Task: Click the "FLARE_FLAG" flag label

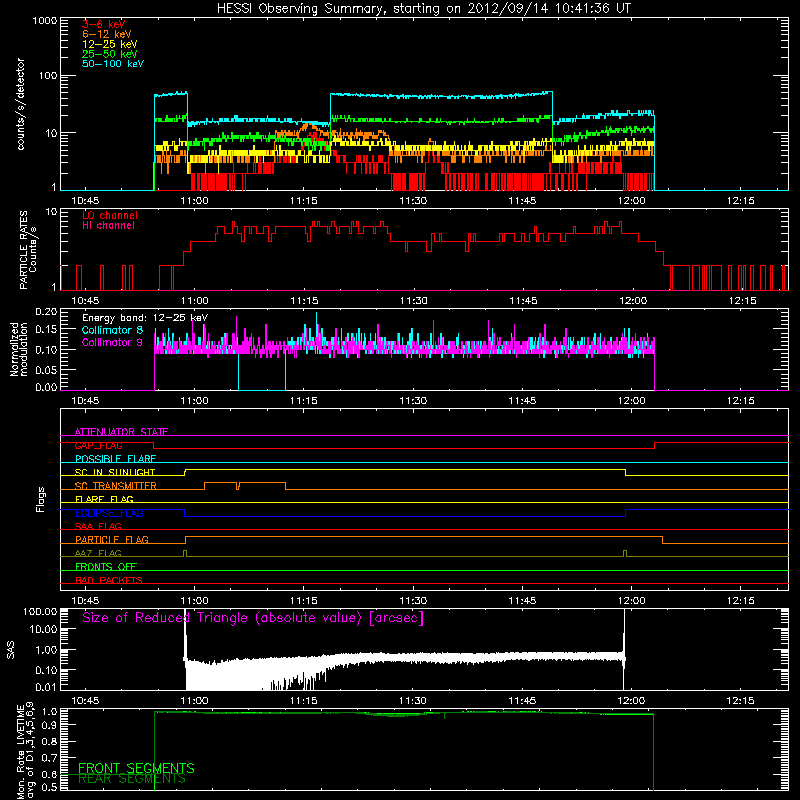Action: pos(104,499)
